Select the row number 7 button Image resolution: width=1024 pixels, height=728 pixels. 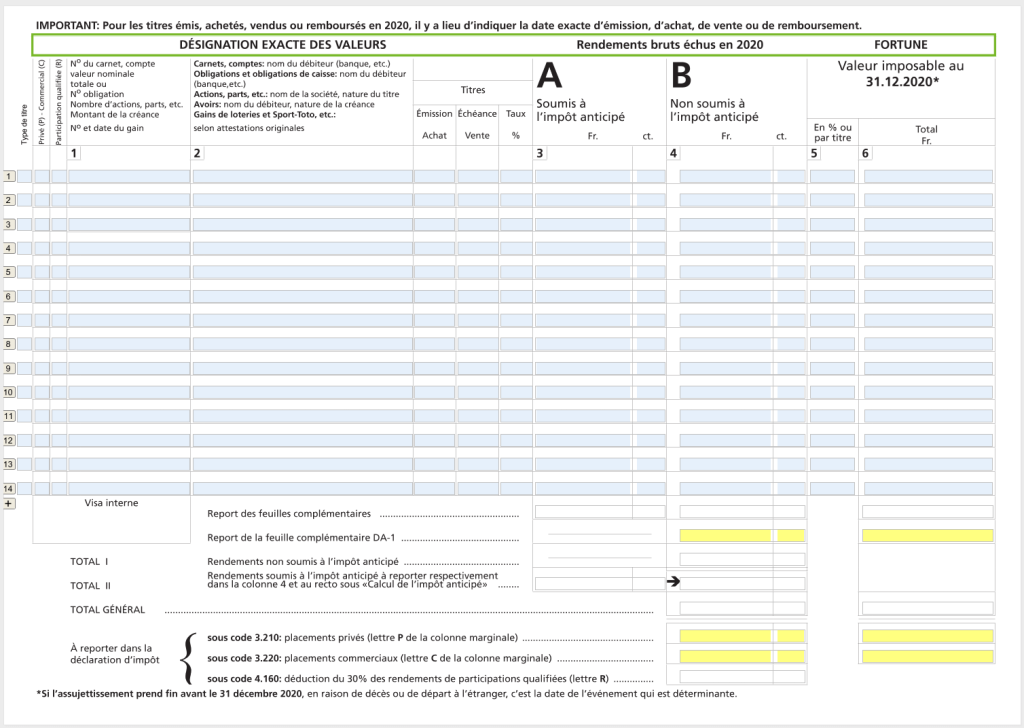tap(9, 320)
